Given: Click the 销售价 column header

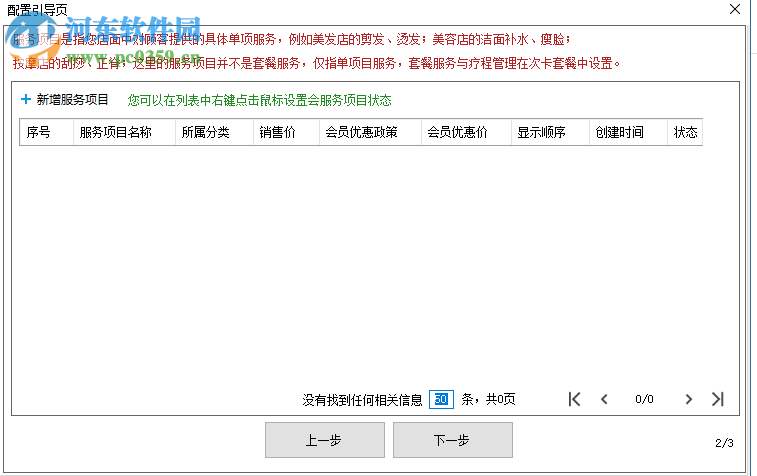Looking at the screenshot, I should (286, 132).
